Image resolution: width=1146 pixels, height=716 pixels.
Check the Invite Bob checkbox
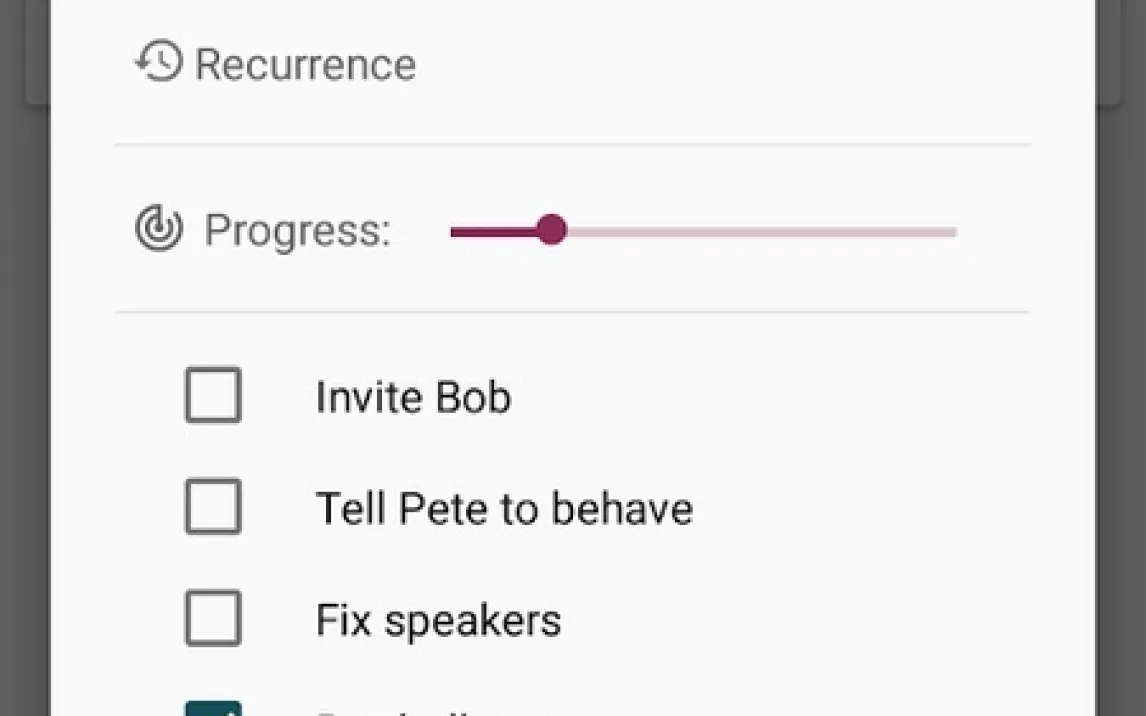213,395
